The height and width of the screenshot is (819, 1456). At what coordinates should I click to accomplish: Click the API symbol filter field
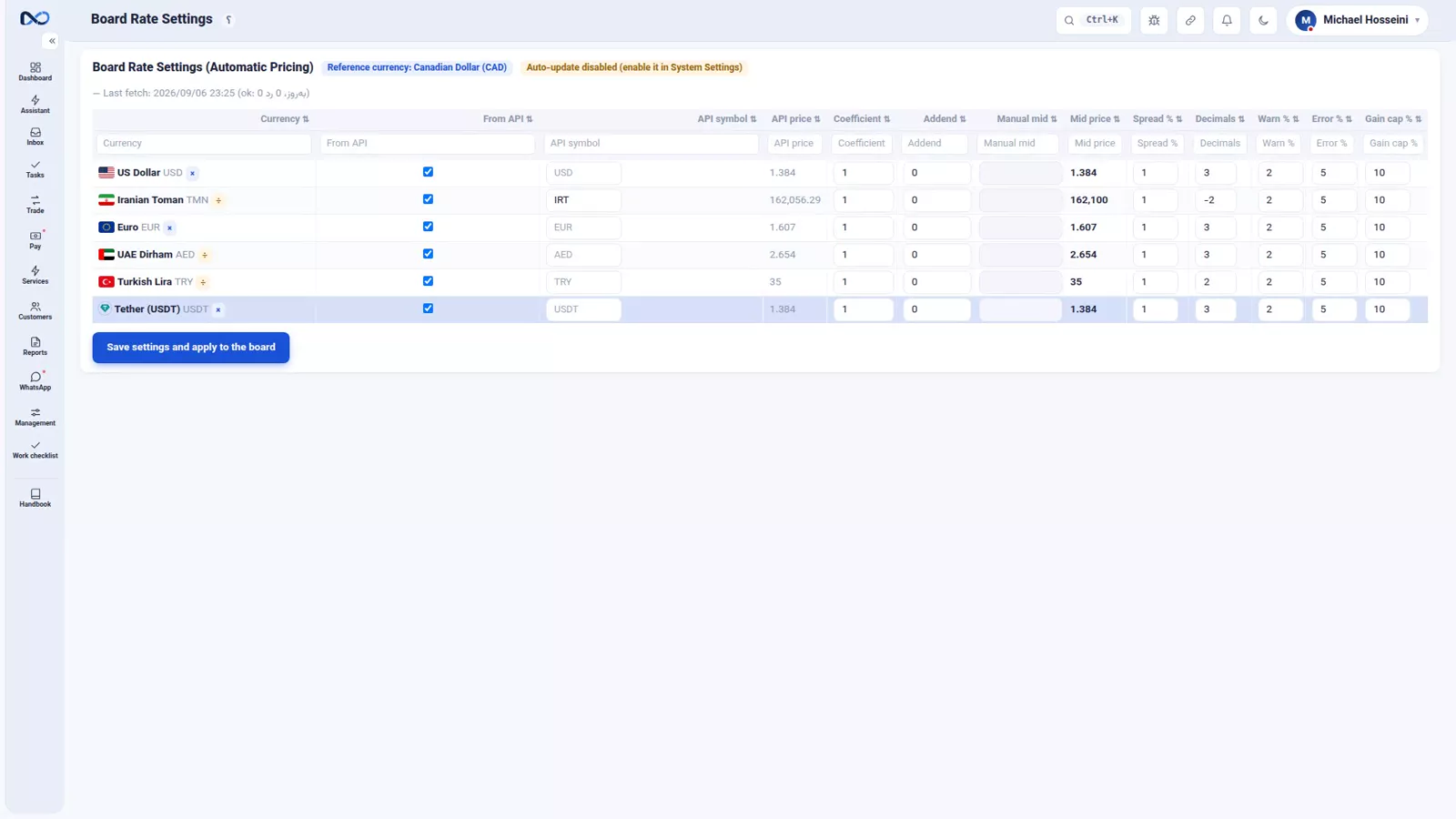tap(652, 144)
